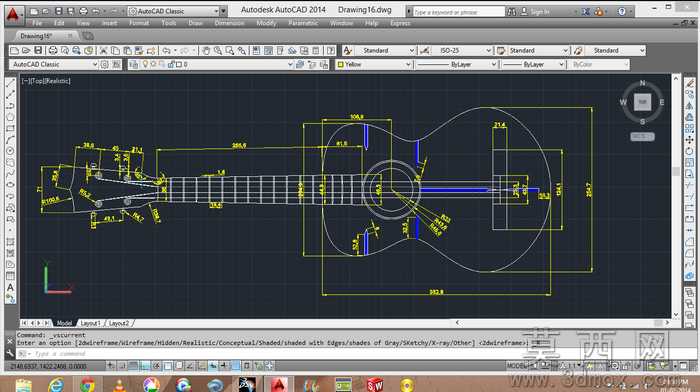Click Save in the Standard toolbar
Viewport: 700px width, 392px height.
point(38,50)
